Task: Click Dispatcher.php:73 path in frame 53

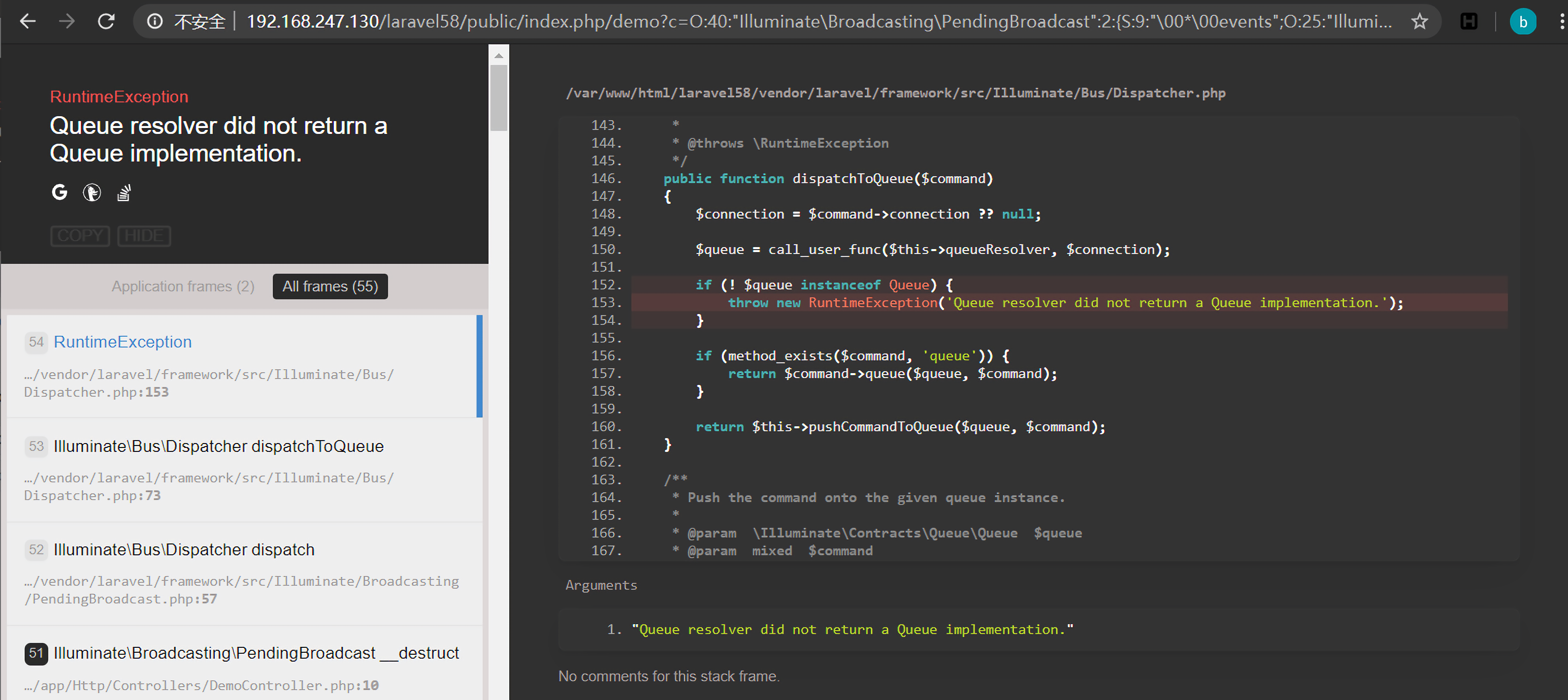Action: pyautogui.click(x=209, y=487)
